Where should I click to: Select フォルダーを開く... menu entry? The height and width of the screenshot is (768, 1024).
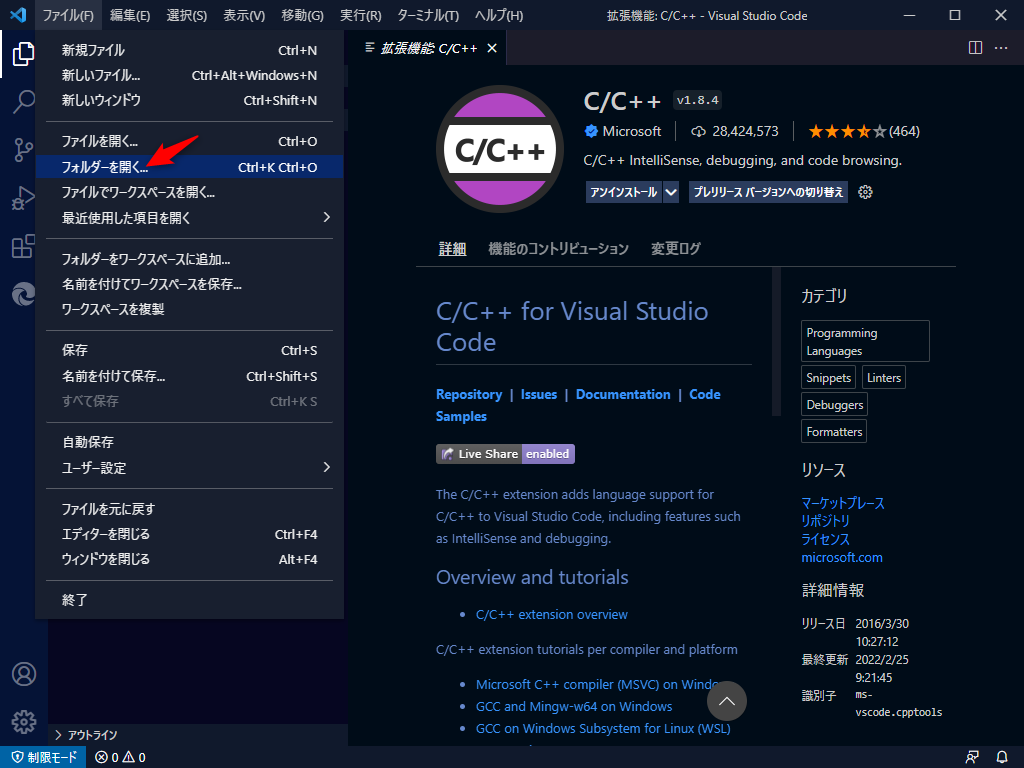189,167
